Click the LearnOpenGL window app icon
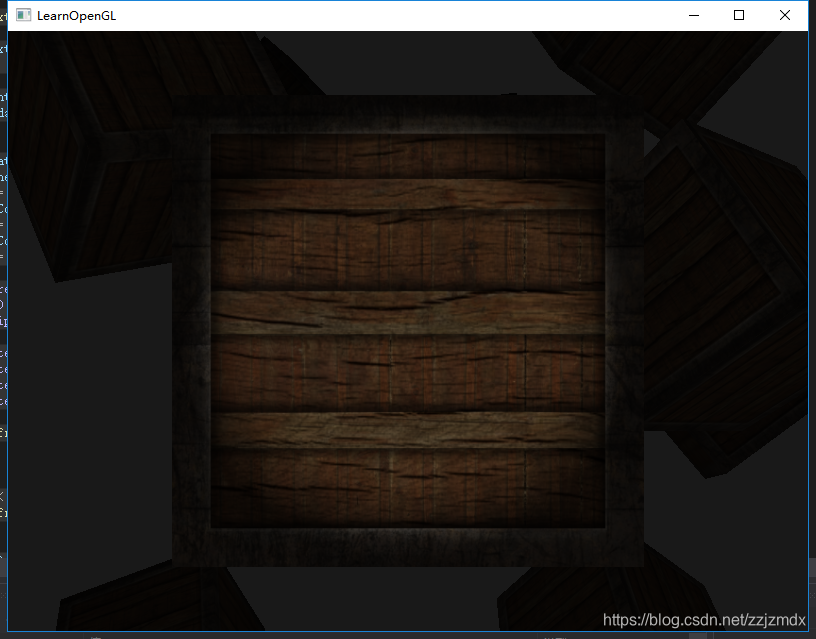Screen dimensions: 816x639 coord(23,15)
